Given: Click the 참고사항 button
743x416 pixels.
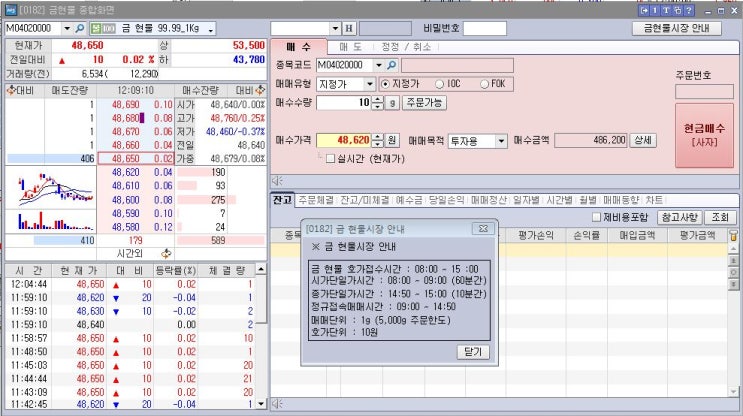Looking at the screenshot, I should coord(679,217).
